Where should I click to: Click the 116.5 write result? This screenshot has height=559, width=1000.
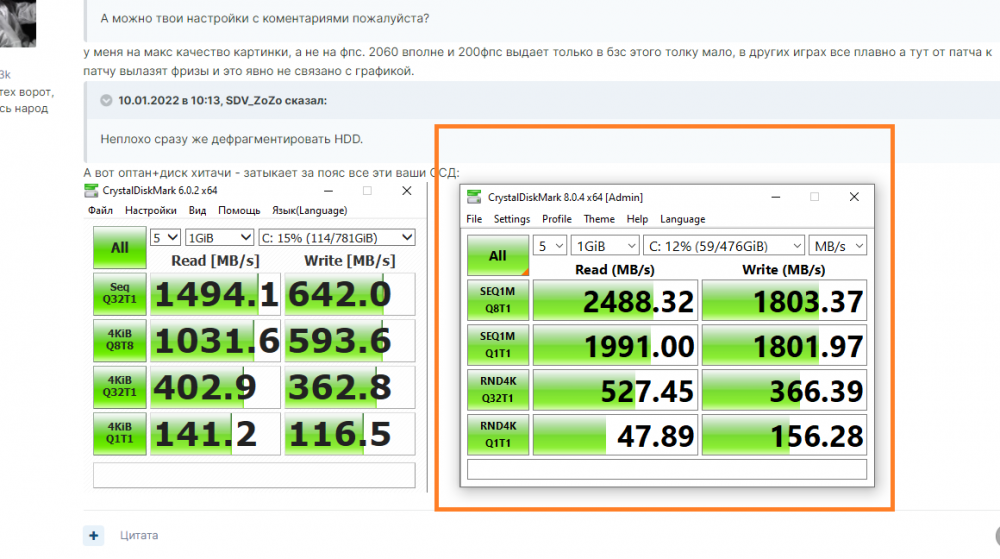pos(350,433)
